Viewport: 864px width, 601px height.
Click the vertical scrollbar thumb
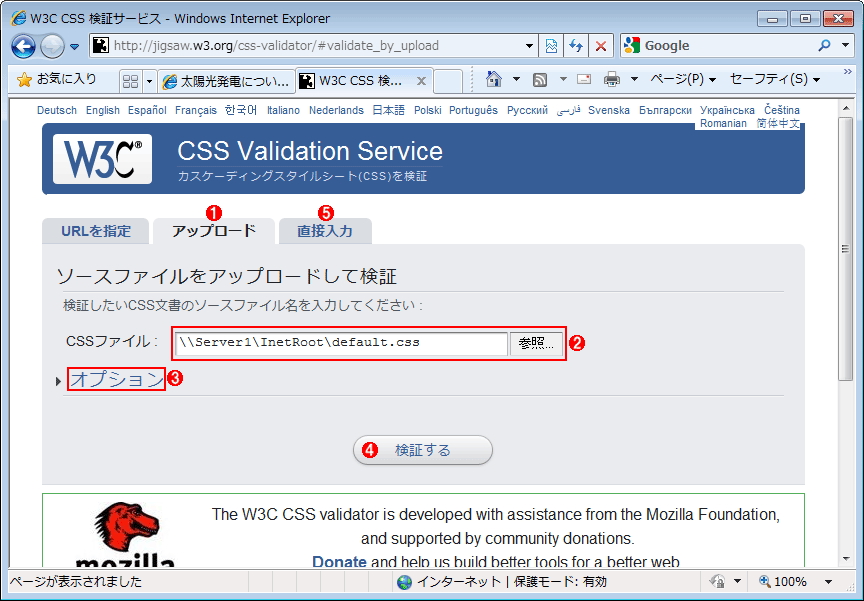845,248
